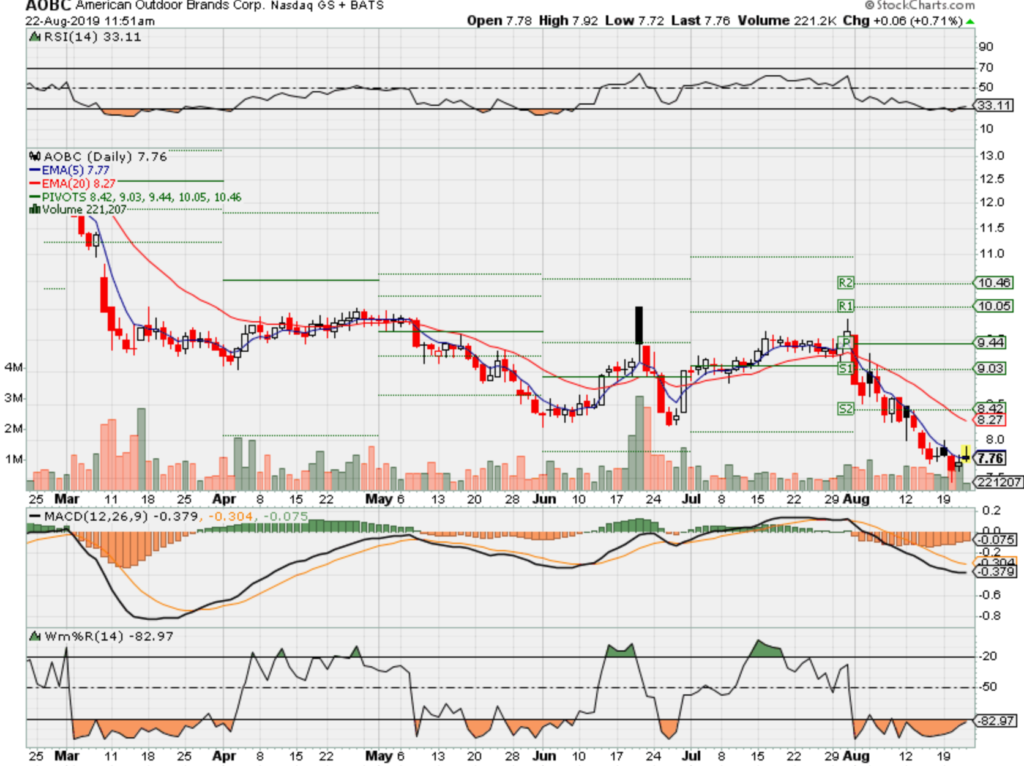Click the yellow marker on the latest candle
This screenshot has width=1024, height=766.
965,453
